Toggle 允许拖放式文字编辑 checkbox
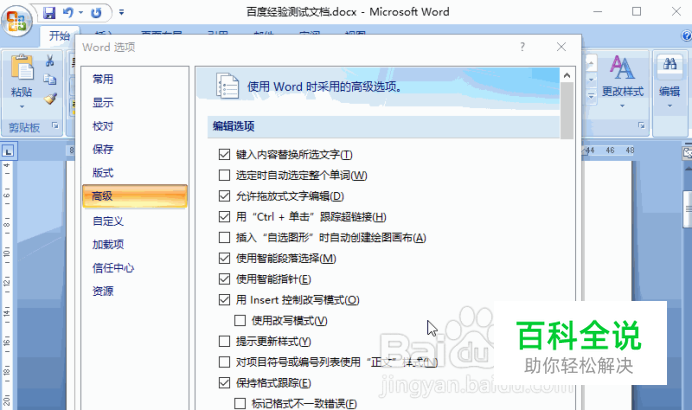The image size is (692, 410). tap(224, 196)
